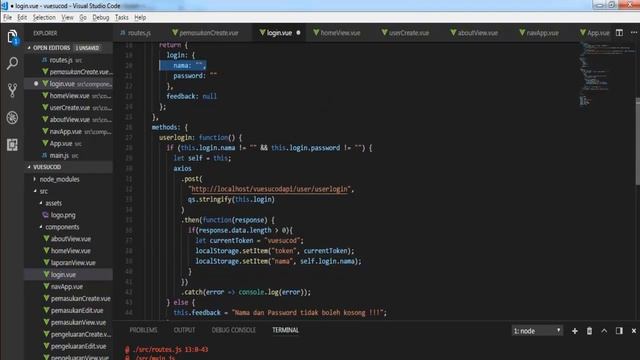Open pemasukanView.vue in file tree
Viewport: 640px width, 360px height.
[78, 322]
